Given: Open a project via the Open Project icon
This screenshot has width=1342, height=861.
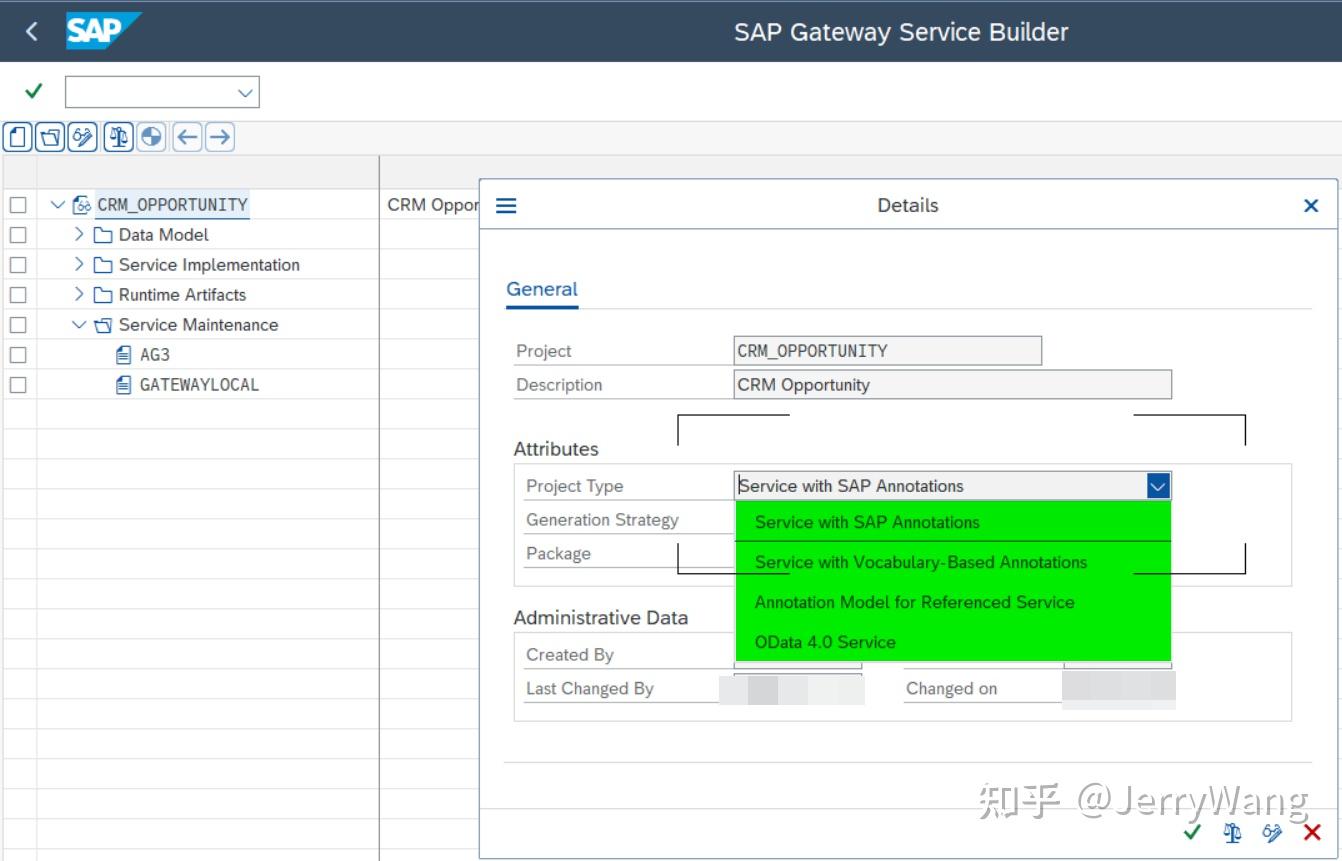Looking at the screenshot, I should point(50,137).
